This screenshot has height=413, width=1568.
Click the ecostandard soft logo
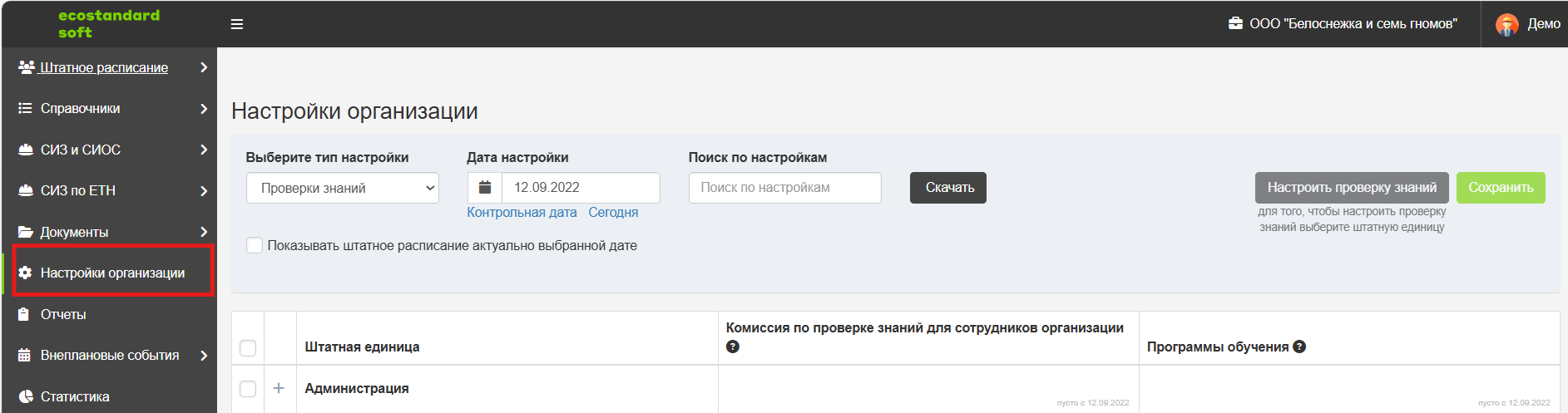109,23
